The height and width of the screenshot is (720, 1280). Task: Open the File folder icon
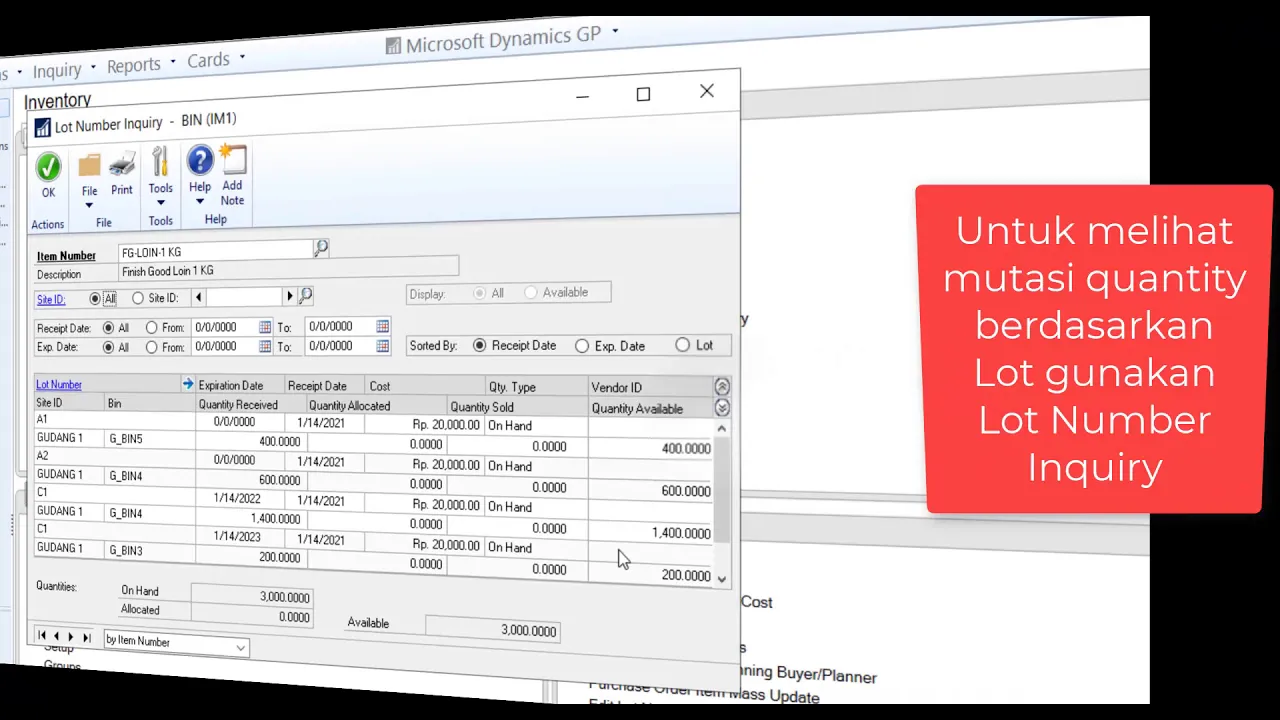coord(90,166)
